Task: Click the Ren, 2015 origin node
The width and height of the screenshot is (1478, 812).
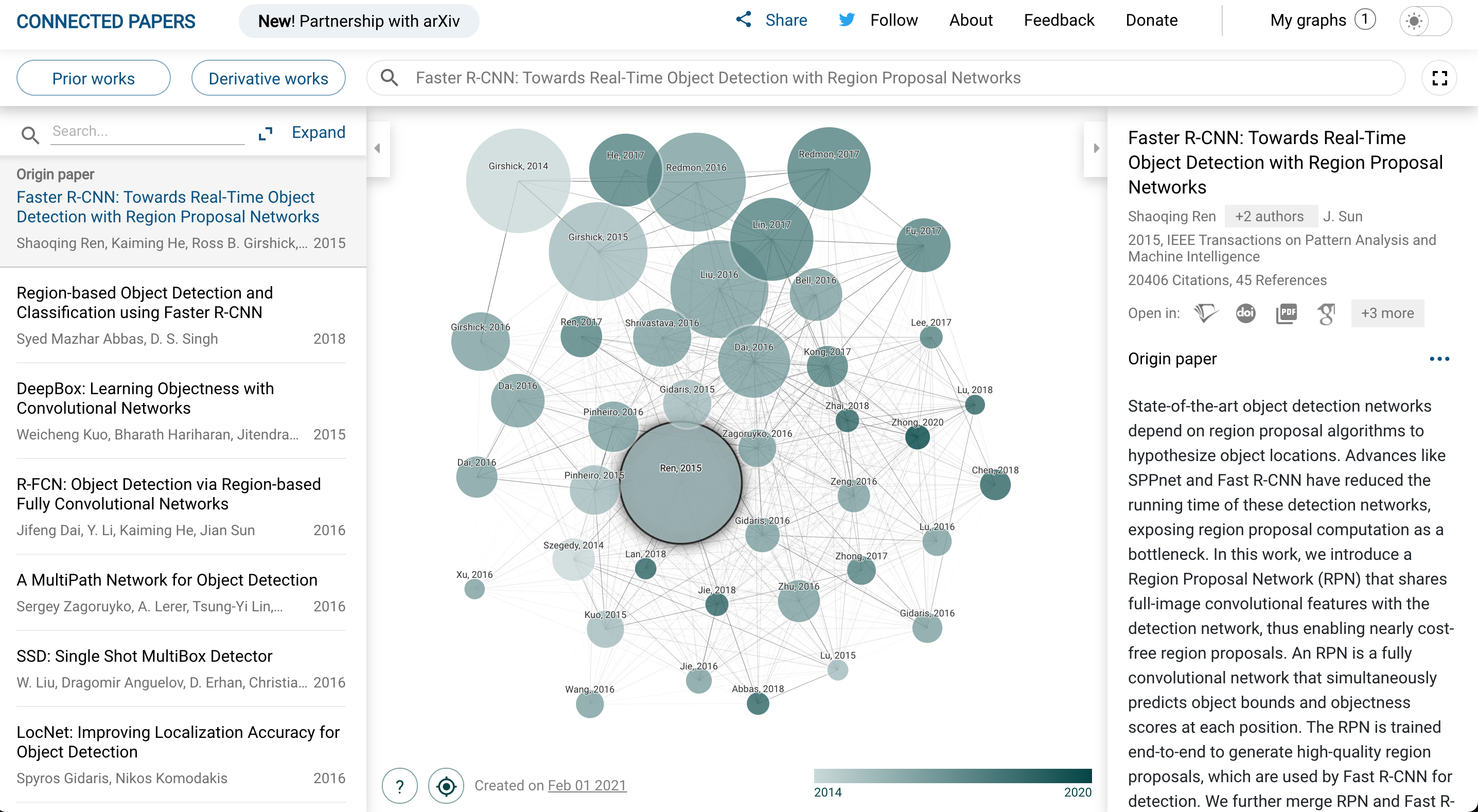Action: pos(680,483)
